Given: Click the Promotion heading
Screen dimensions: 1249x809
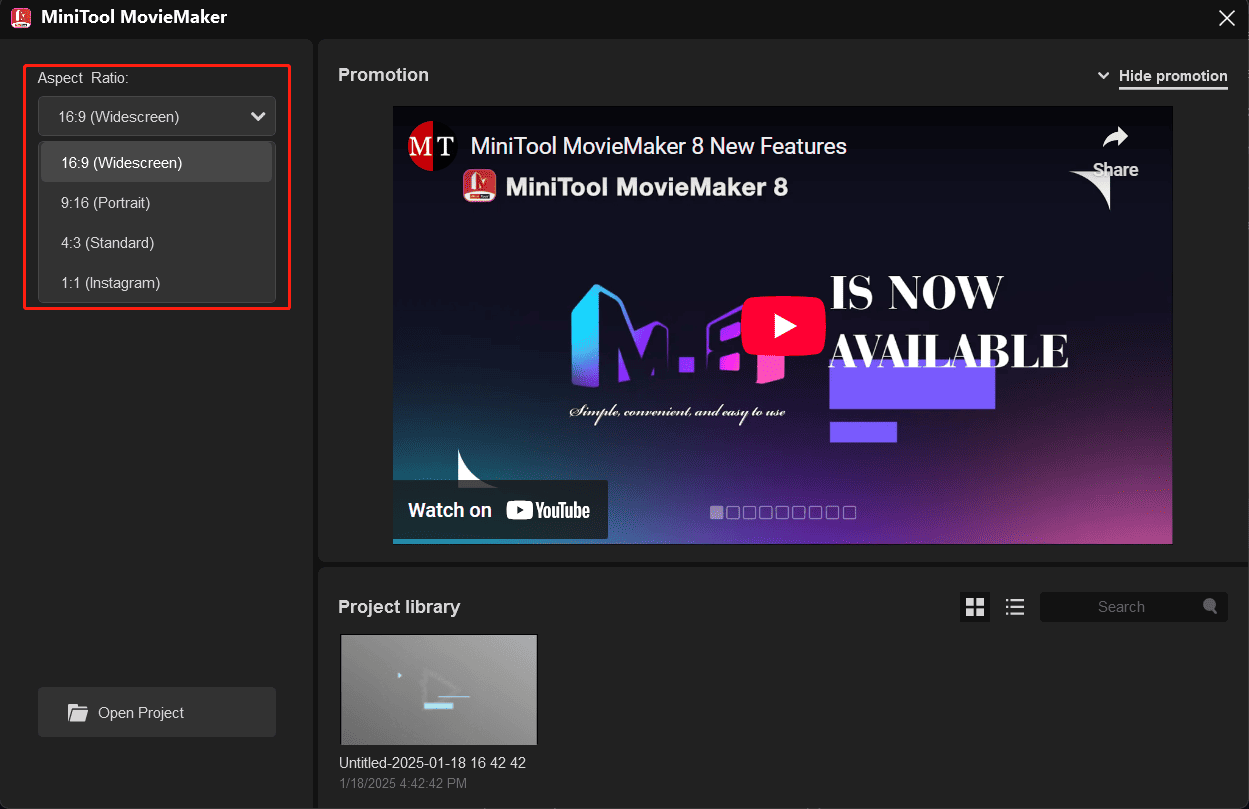Looking at the screenshot, I should pyautogui.click(x=383, y=75).
